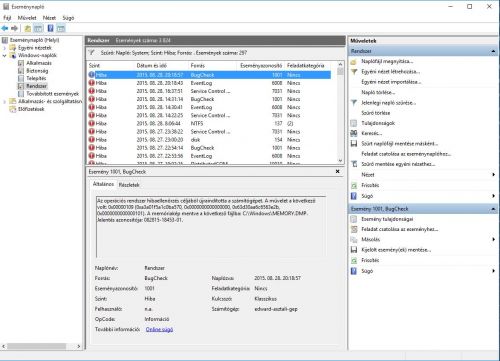Click the up-one-level folder icon in toolbar
The width and height of the screenshot is (500, 361).
28,28
